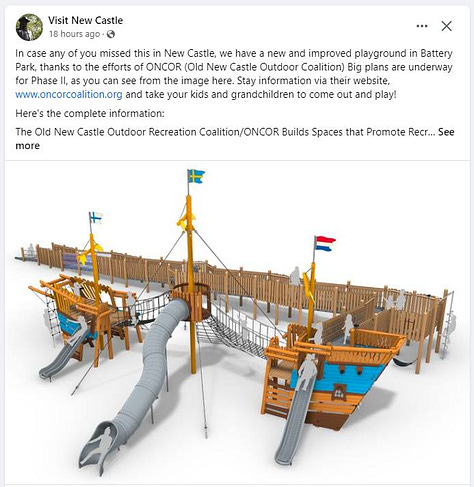The height and width of the screenshot is (487, 474).
Task: Click the paragraph starting "In case any of you"
Action: pos(234,74)
